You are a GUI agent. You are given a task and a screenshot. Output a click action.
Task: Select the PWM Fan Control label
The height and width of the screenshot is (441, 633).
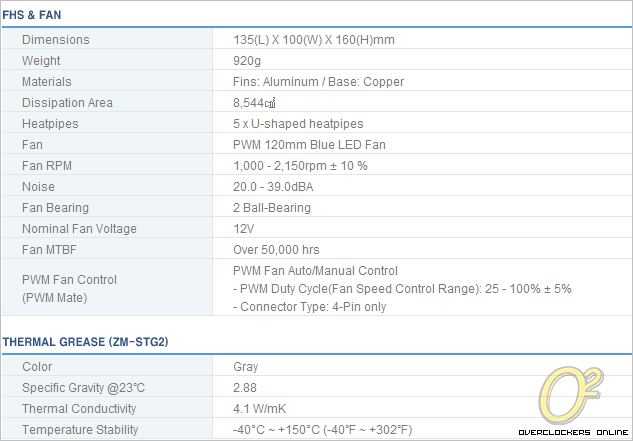click(69, 280)
